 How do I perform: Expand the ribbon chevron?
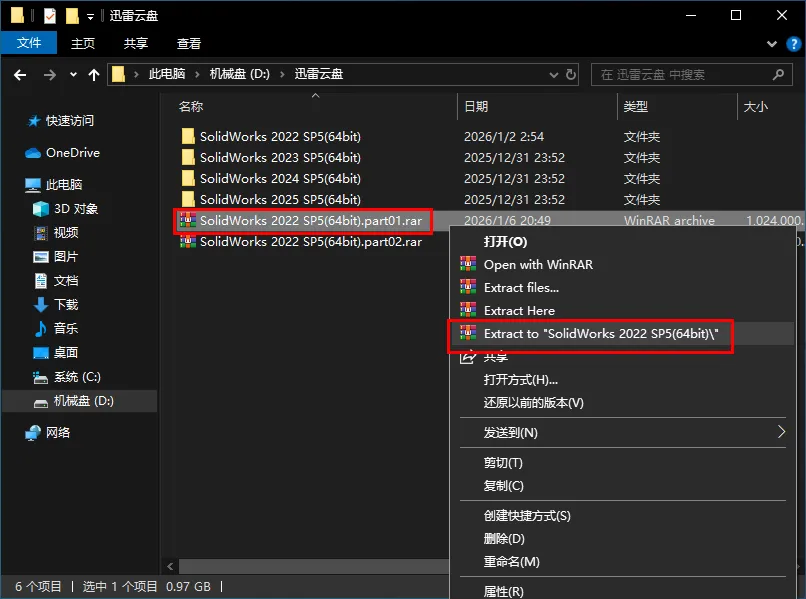(772, 44)
